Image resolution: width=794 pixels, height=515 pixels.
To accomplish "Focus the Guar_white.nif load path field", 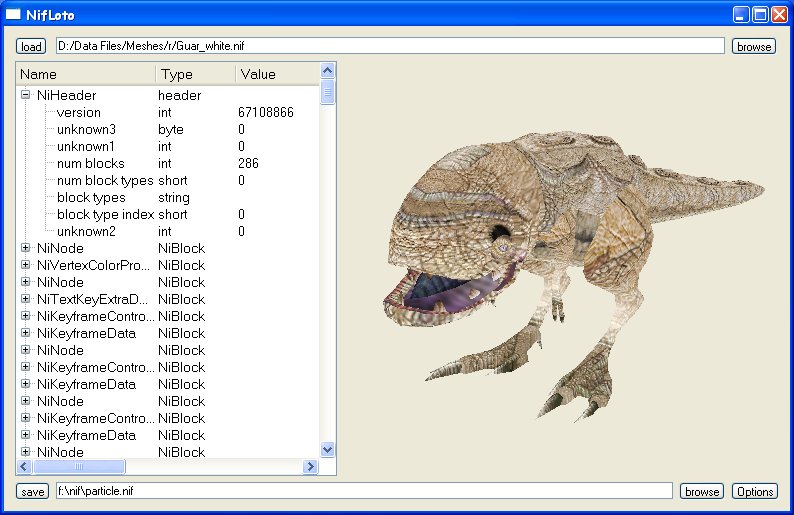I will click(x=390, y=46).
